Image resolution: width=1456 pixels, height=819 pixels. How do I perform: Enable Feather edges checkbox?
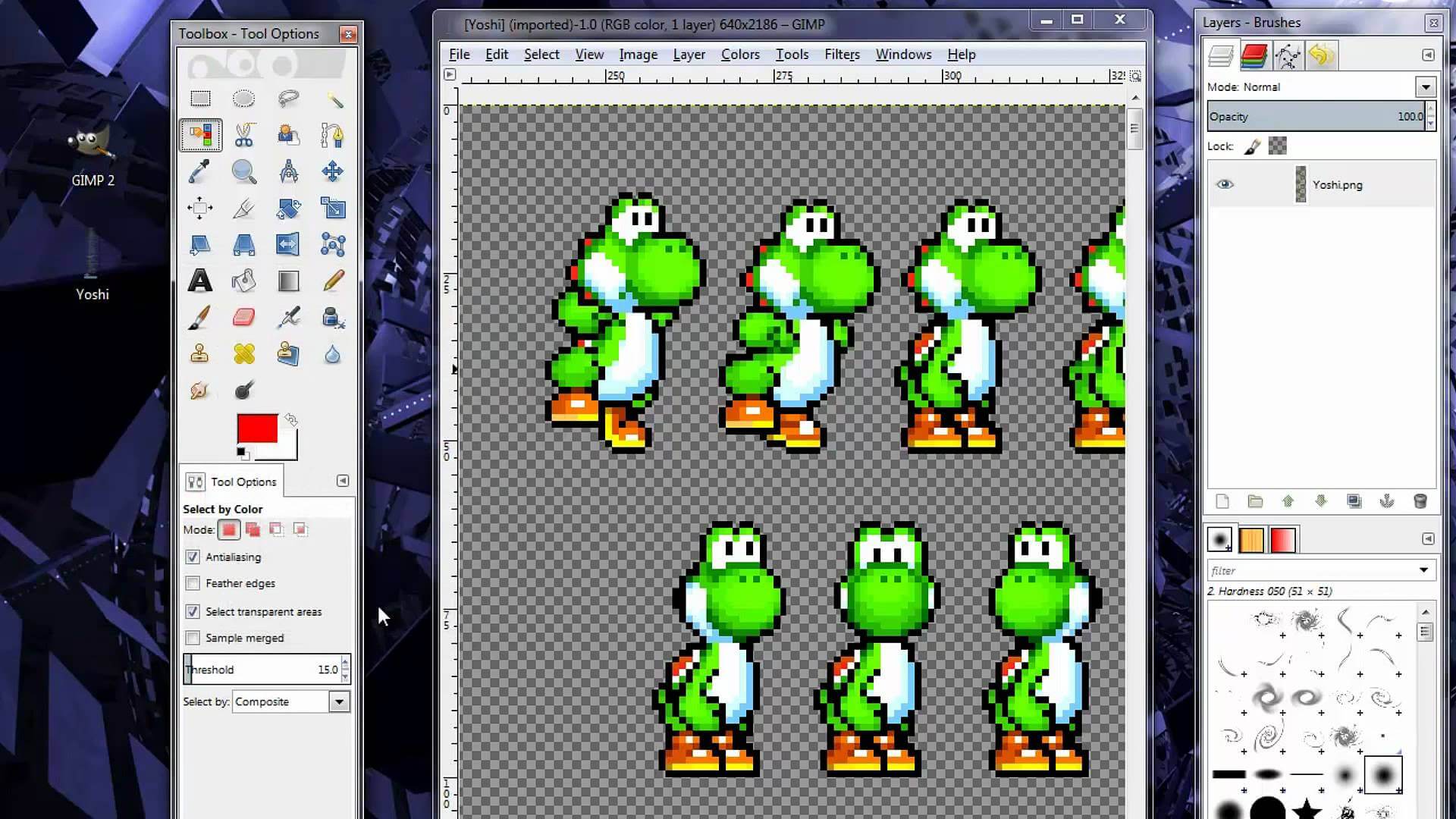click(192, 583)
